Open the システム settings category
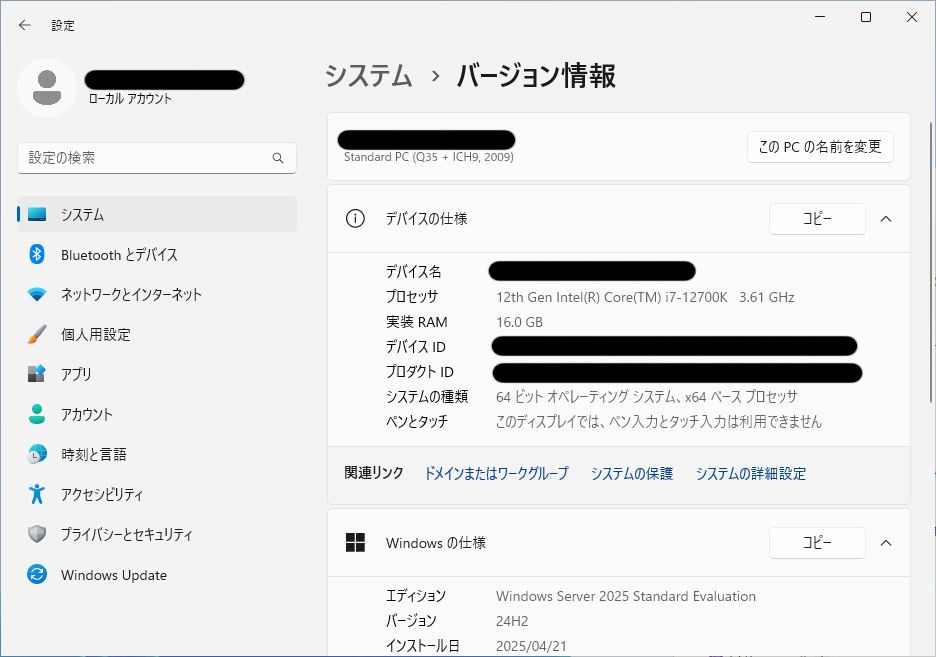Viewport: 936px width, 657px height. [157, 214]
